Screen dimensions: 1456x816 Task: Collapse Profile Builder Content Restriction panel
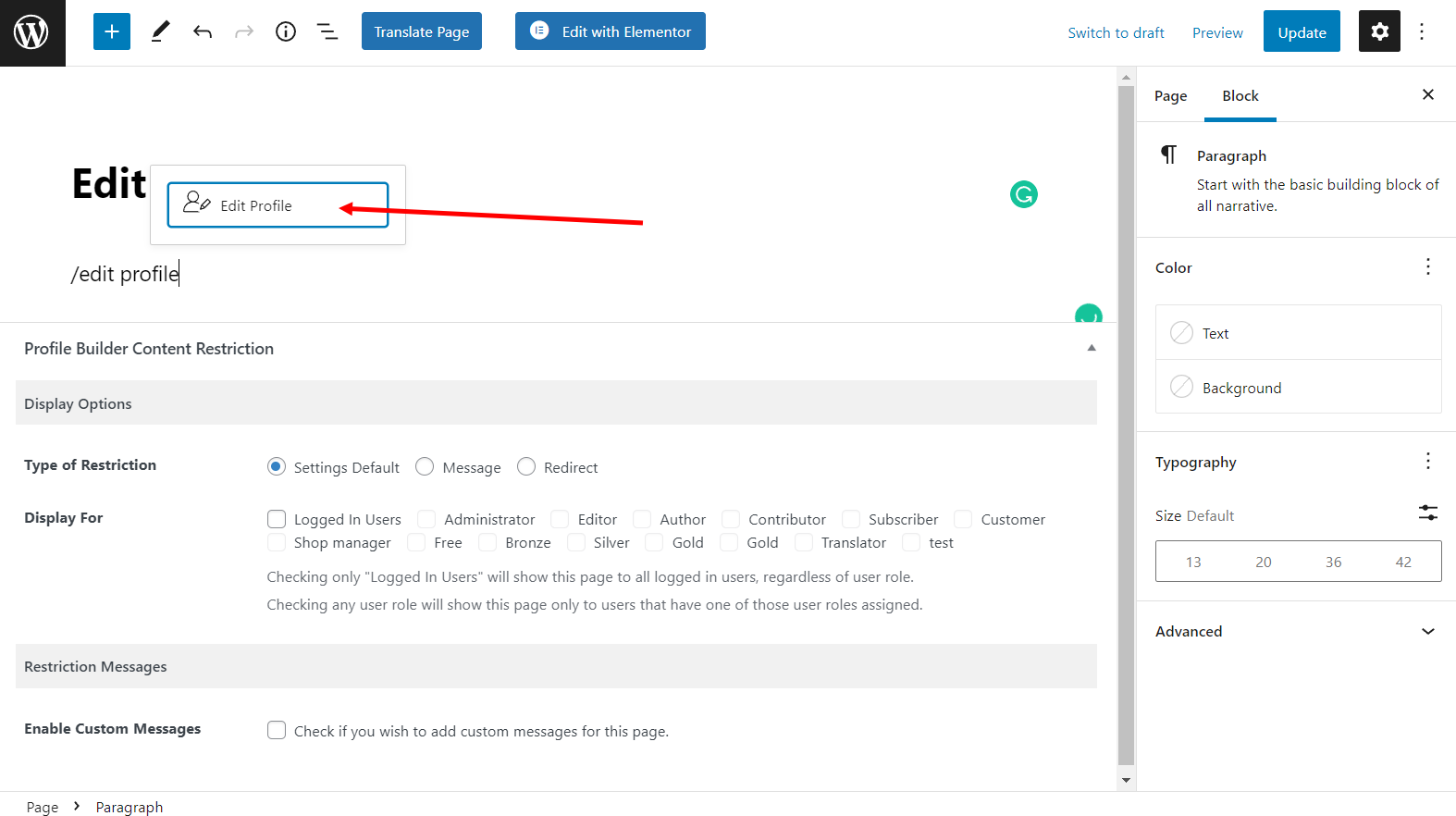point(1092,348)
